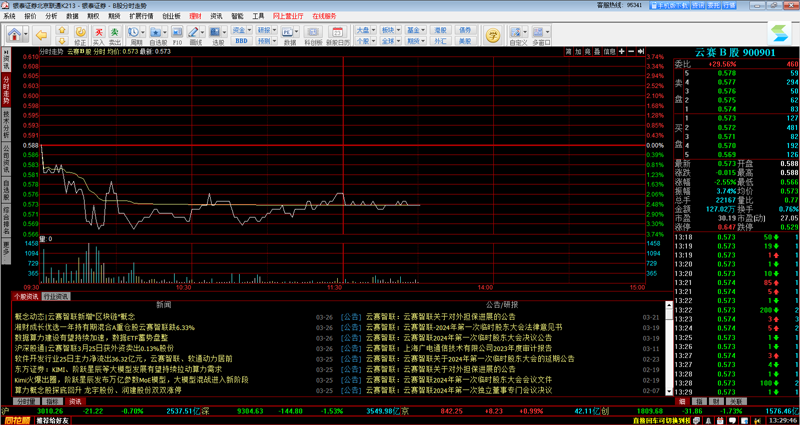Open the 网上营业厅 menu
The image size is (800, 425).
pos(289,16)
